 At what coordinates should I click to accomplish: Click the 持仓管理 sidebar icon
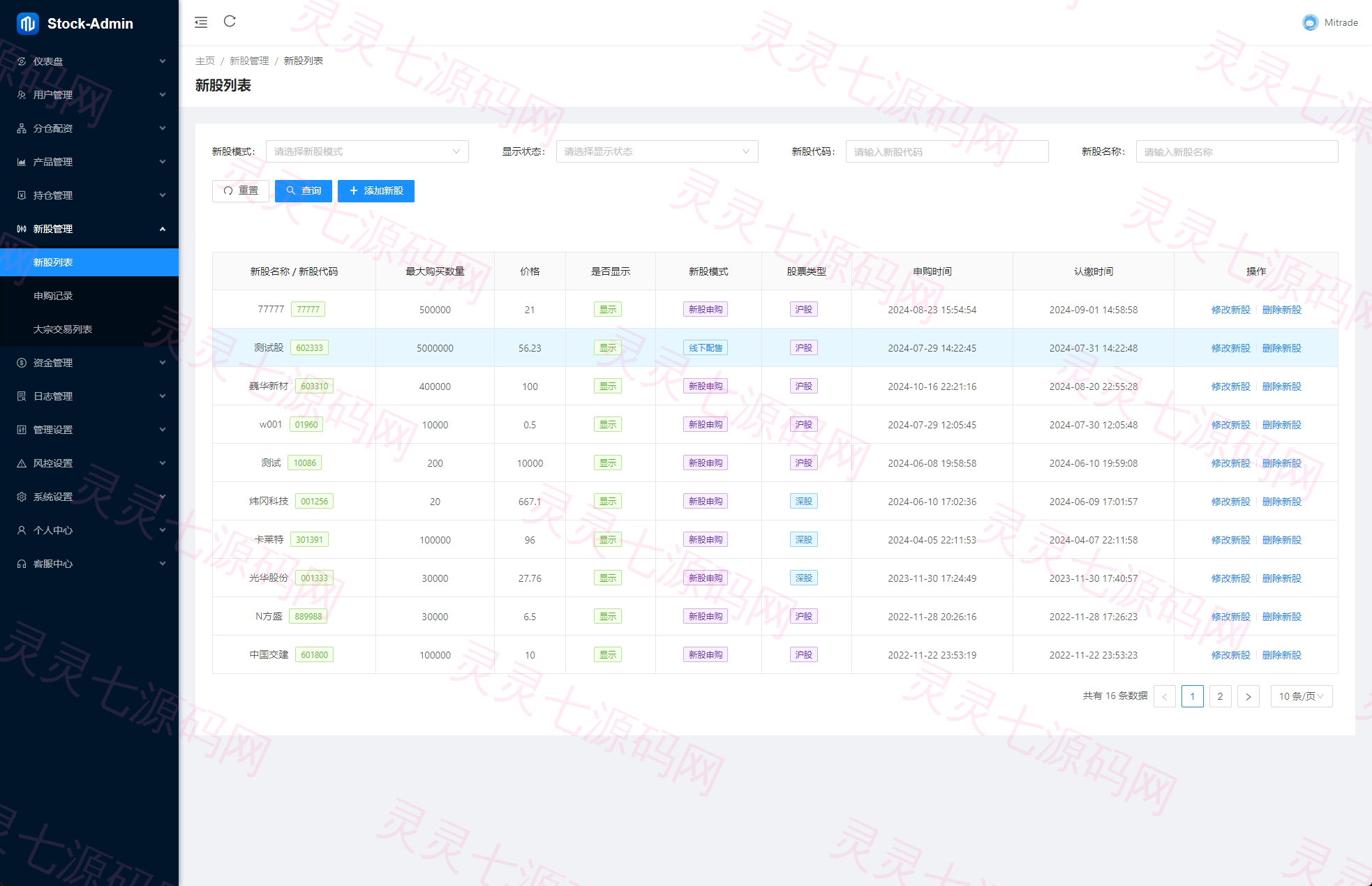tap(22, 195)
